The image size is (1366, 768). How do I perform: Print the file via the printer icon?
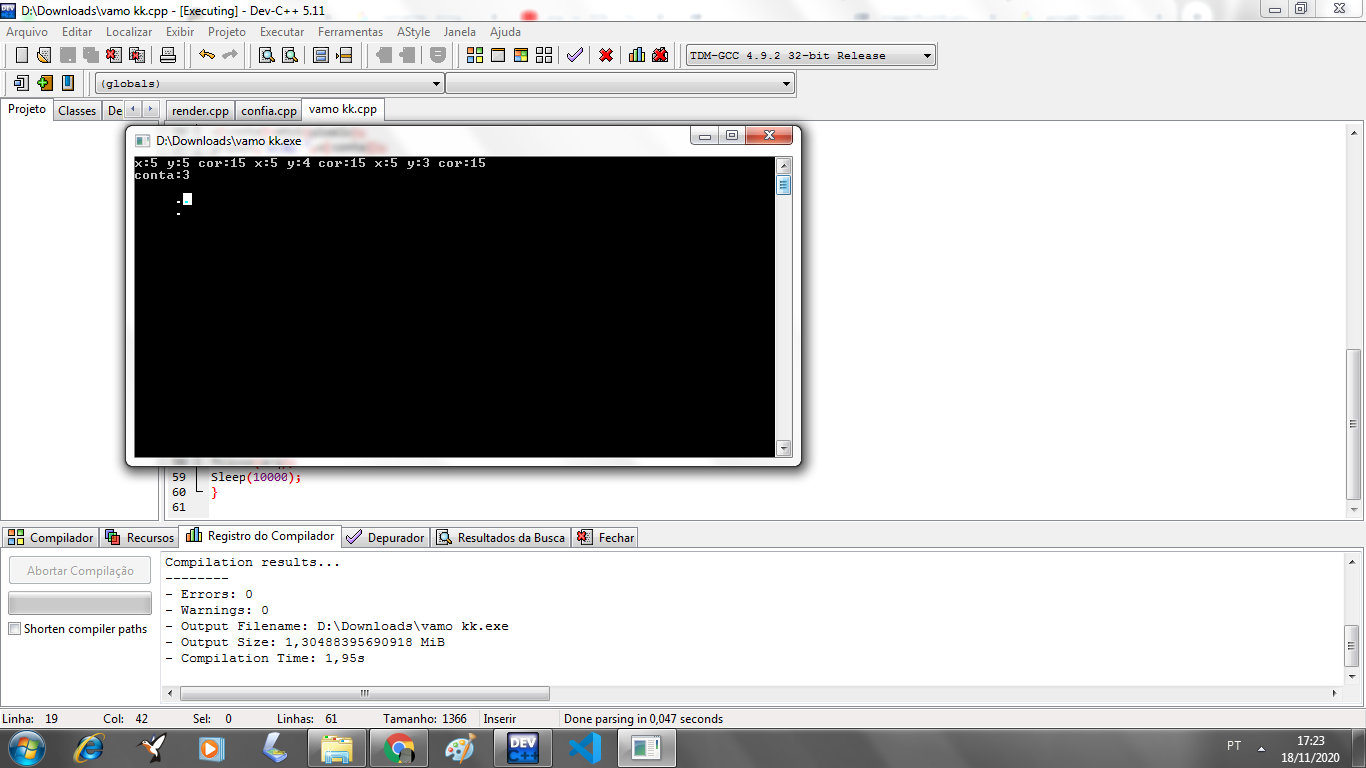click(168, 55)
